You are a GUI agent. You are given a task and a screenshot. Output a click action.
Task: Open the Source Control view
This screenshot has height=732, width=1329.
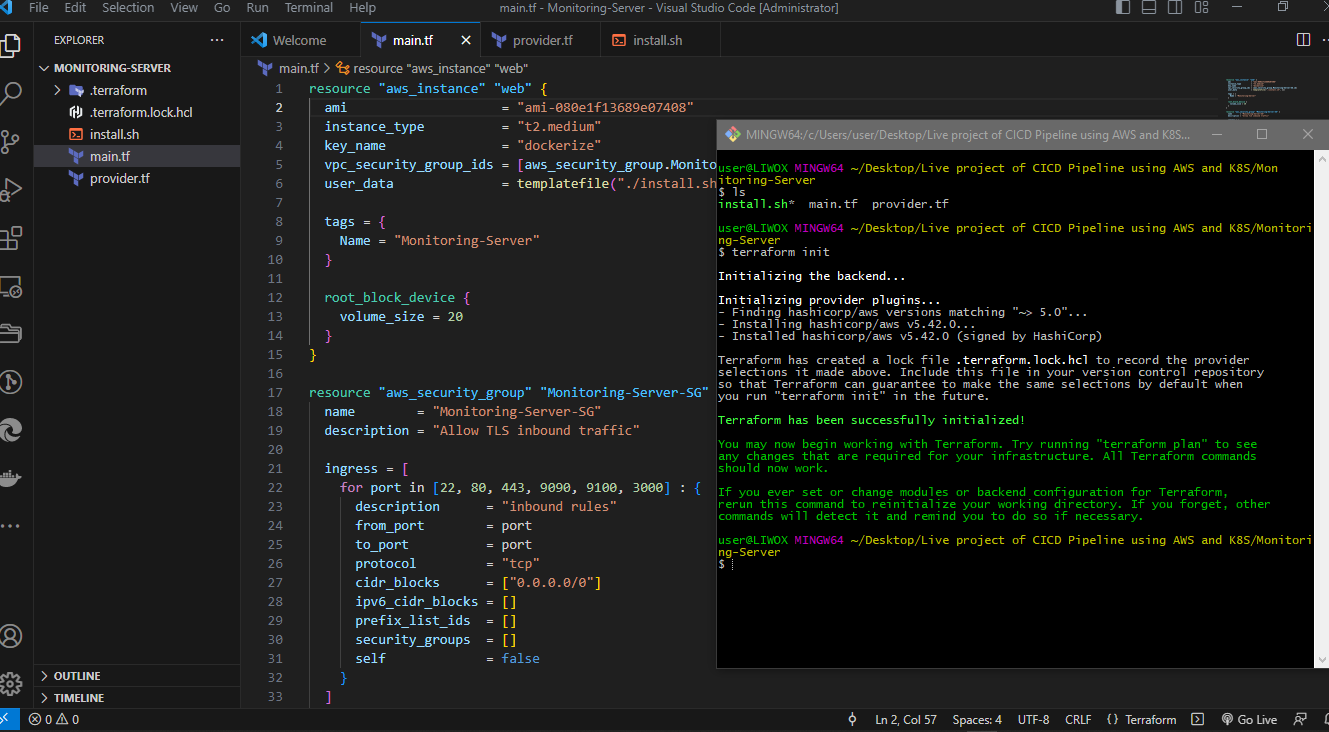pyautogui.click(x=11, y=141)
